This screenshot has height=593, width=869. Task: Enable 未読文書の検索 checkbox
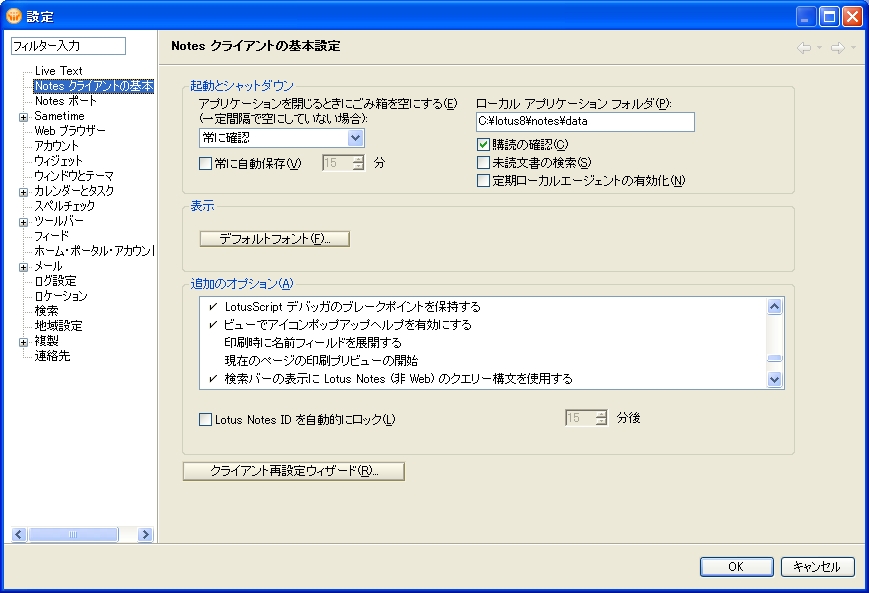coord(484,163)
